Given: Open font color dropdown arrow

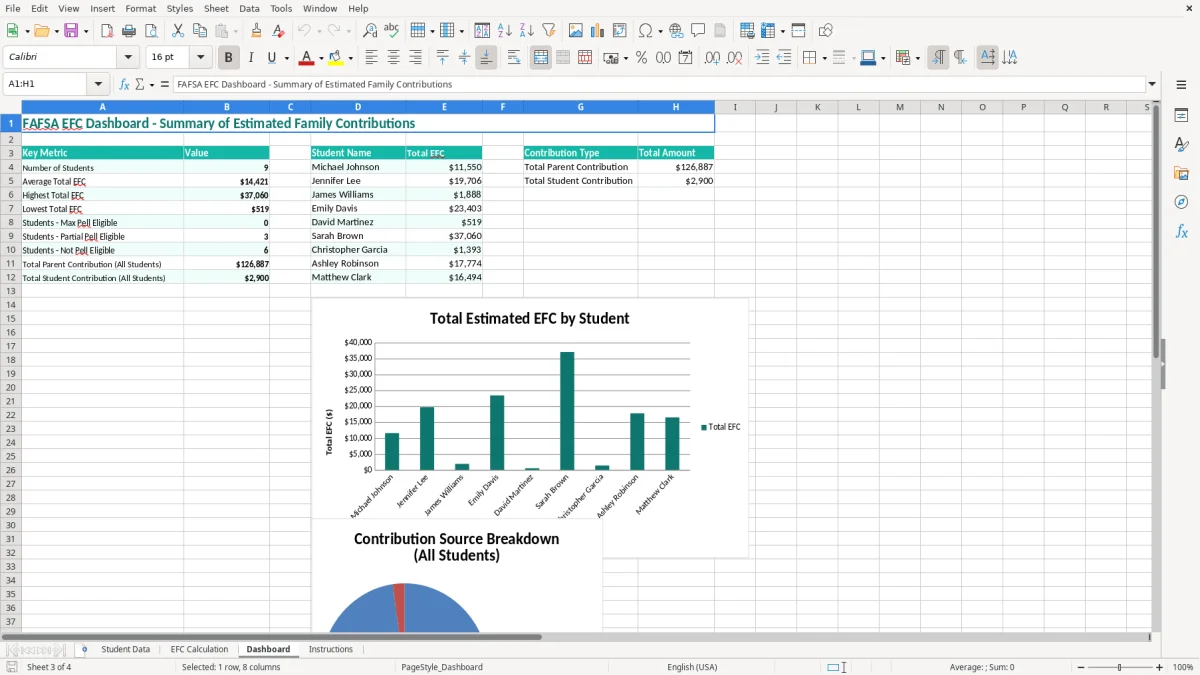Looking at the screenshot, I should 320,58.
